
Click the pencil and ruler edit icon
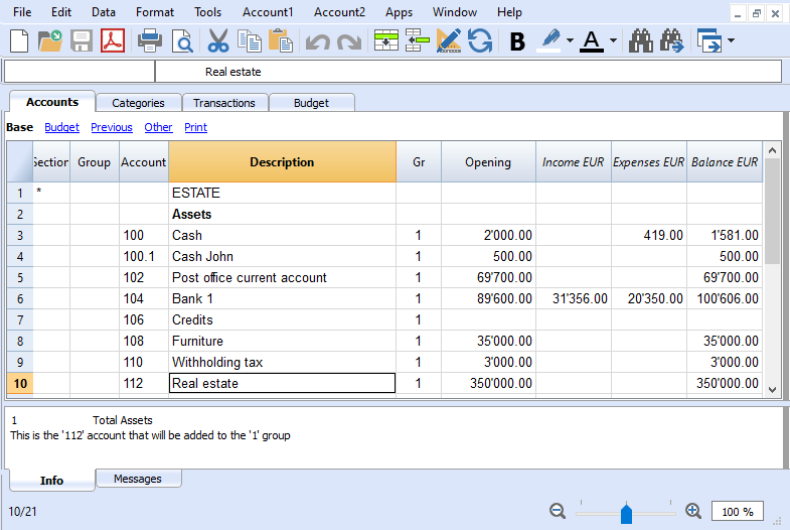448,41
